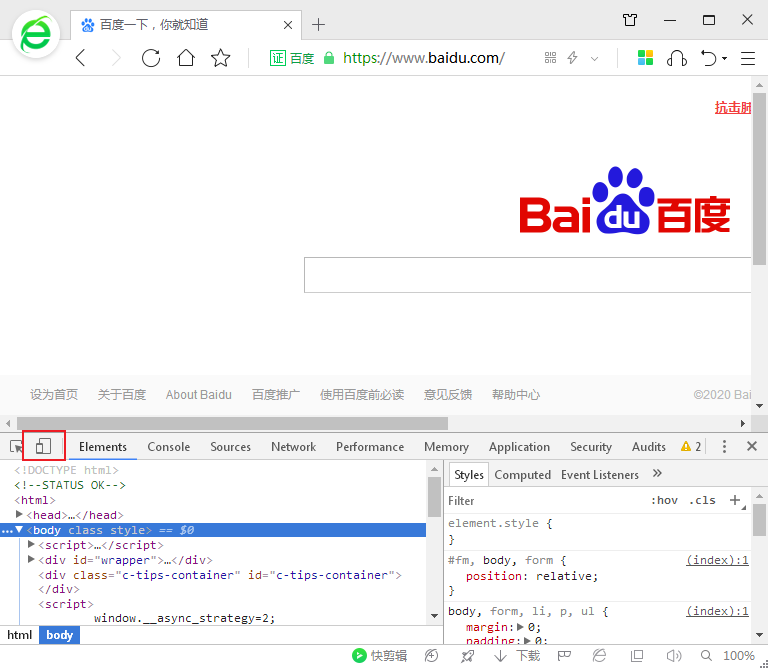
Task: Open the hamburger main menu
Action: [747, 58]
